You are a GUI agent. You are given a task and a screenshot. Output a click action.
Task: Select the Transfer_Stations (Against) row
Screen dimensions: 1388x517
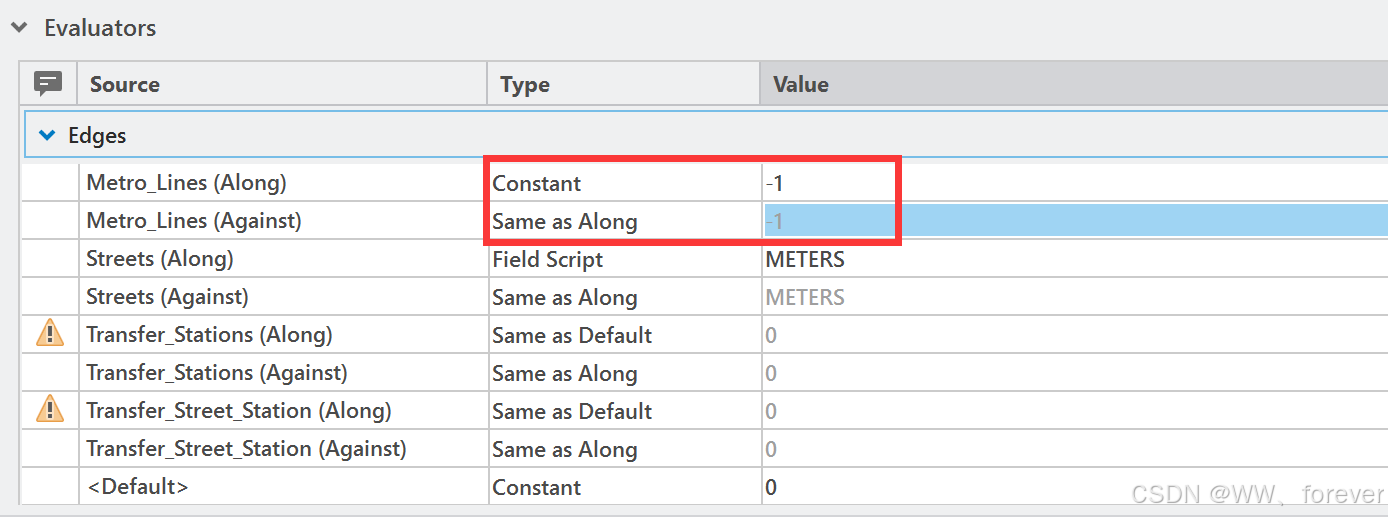coord(704,373)
